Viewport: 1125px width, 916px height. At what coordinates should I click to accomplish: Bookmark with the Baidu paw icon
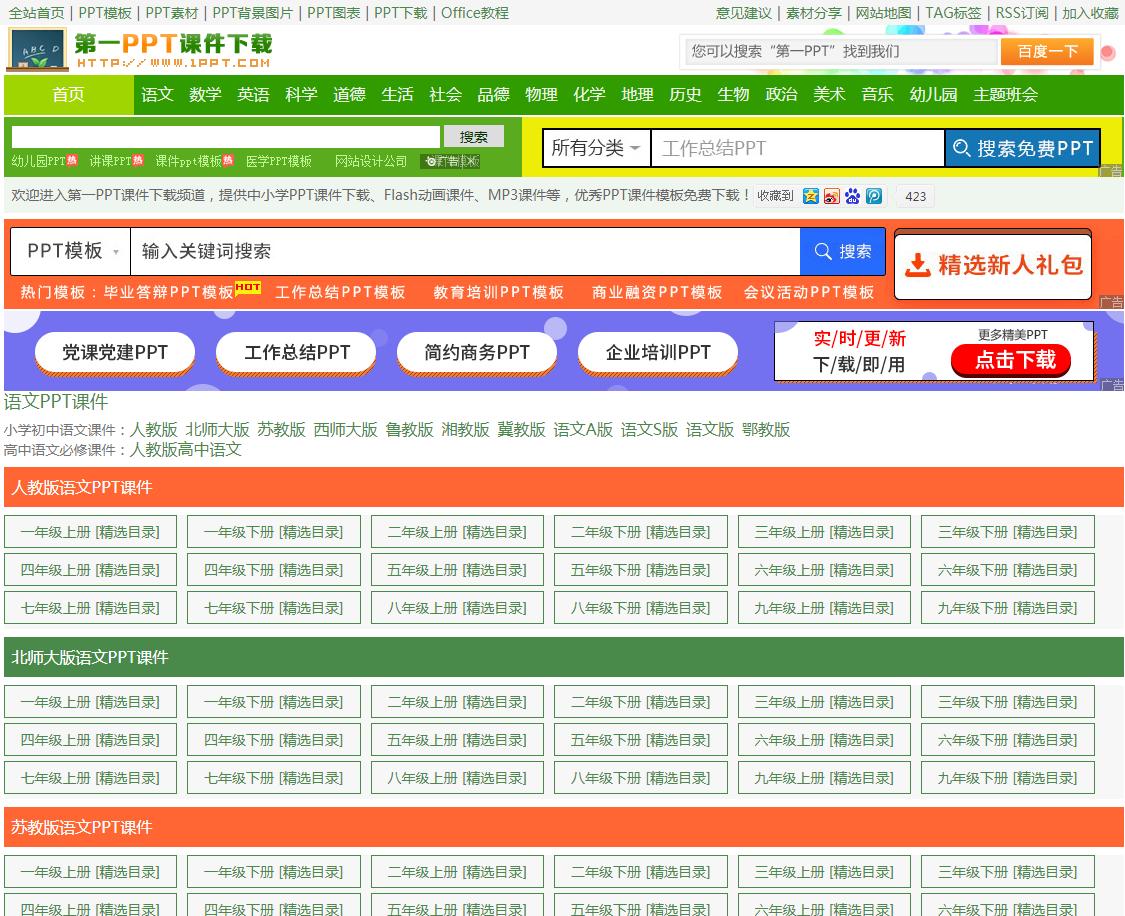click(851, 196)
